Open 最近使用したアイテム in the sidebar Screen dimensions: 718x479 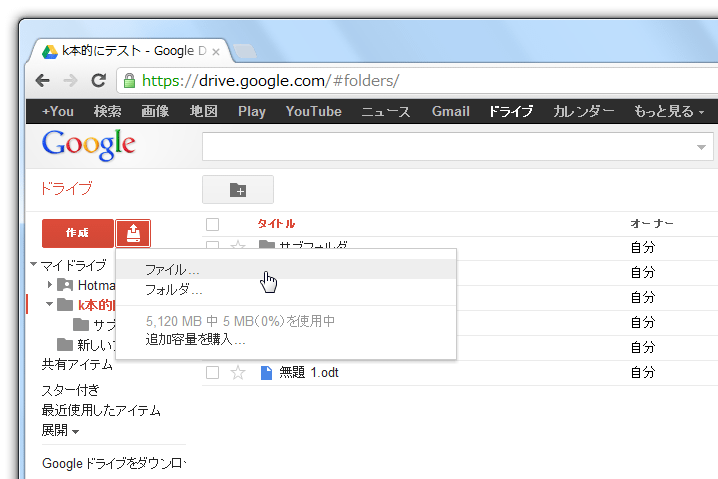click(x=101, y=410)
